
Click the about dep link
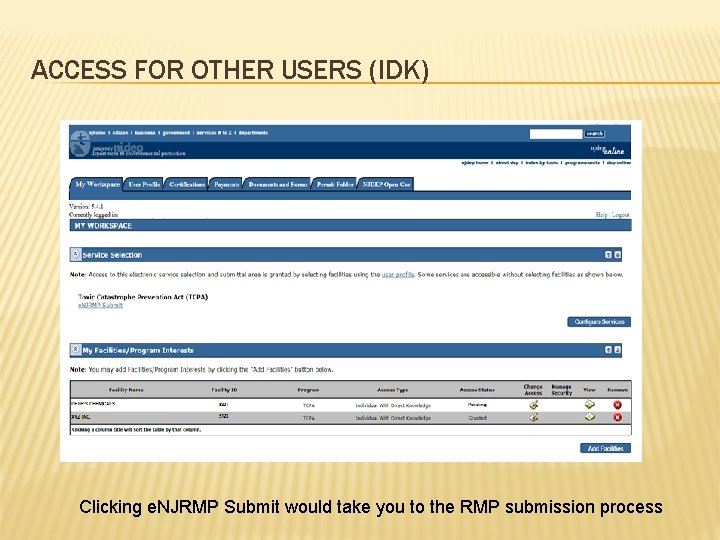[x=507, y=163]
